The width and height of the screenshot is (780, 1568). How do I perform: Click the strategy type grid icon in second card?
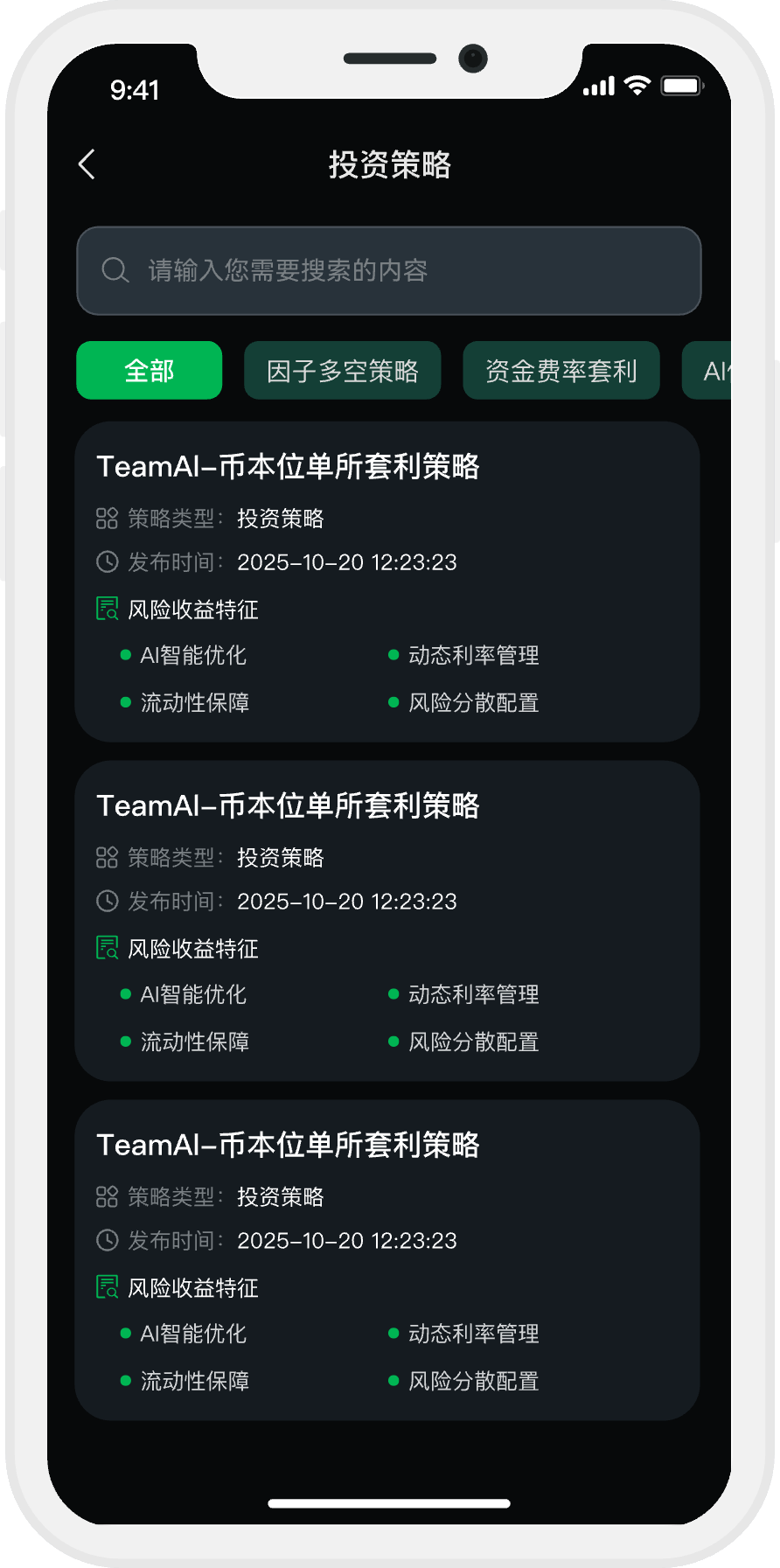[107, 858]
